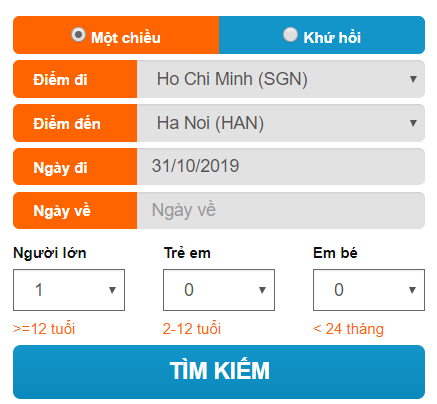The height and width of the screenshot is (404, 437).
Task: Open the Em bé count dropdown
Action: tap(369, 290)
